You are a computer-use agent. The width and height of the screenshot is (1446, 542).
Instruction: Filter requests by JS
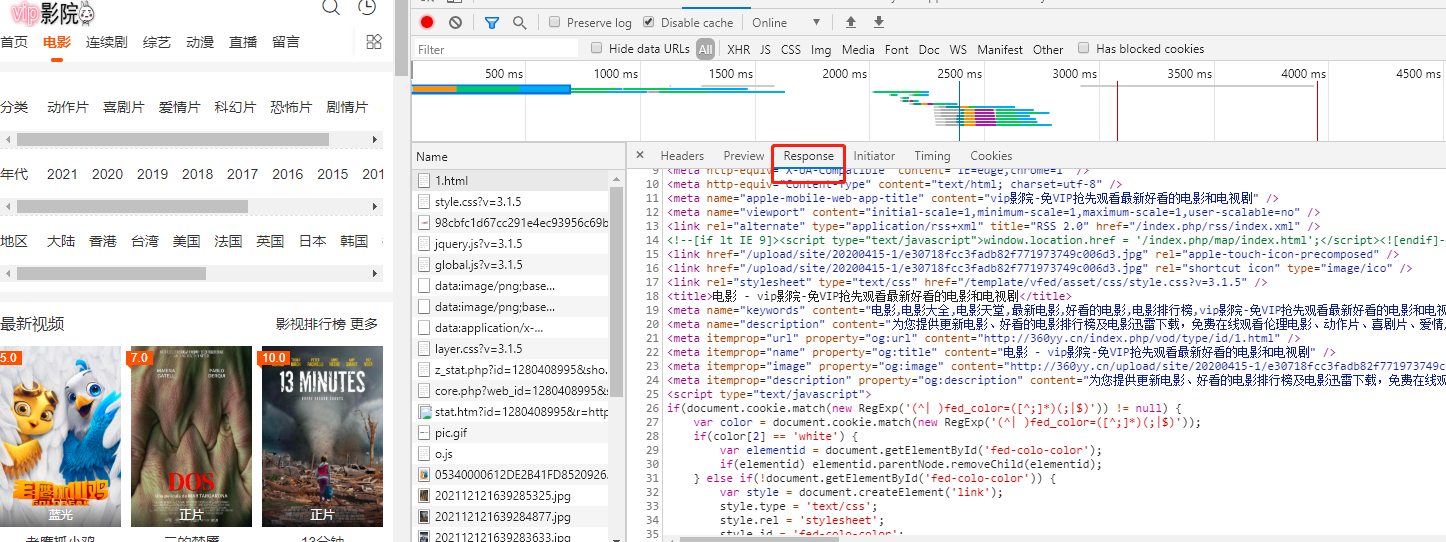[x=765, y=49]
